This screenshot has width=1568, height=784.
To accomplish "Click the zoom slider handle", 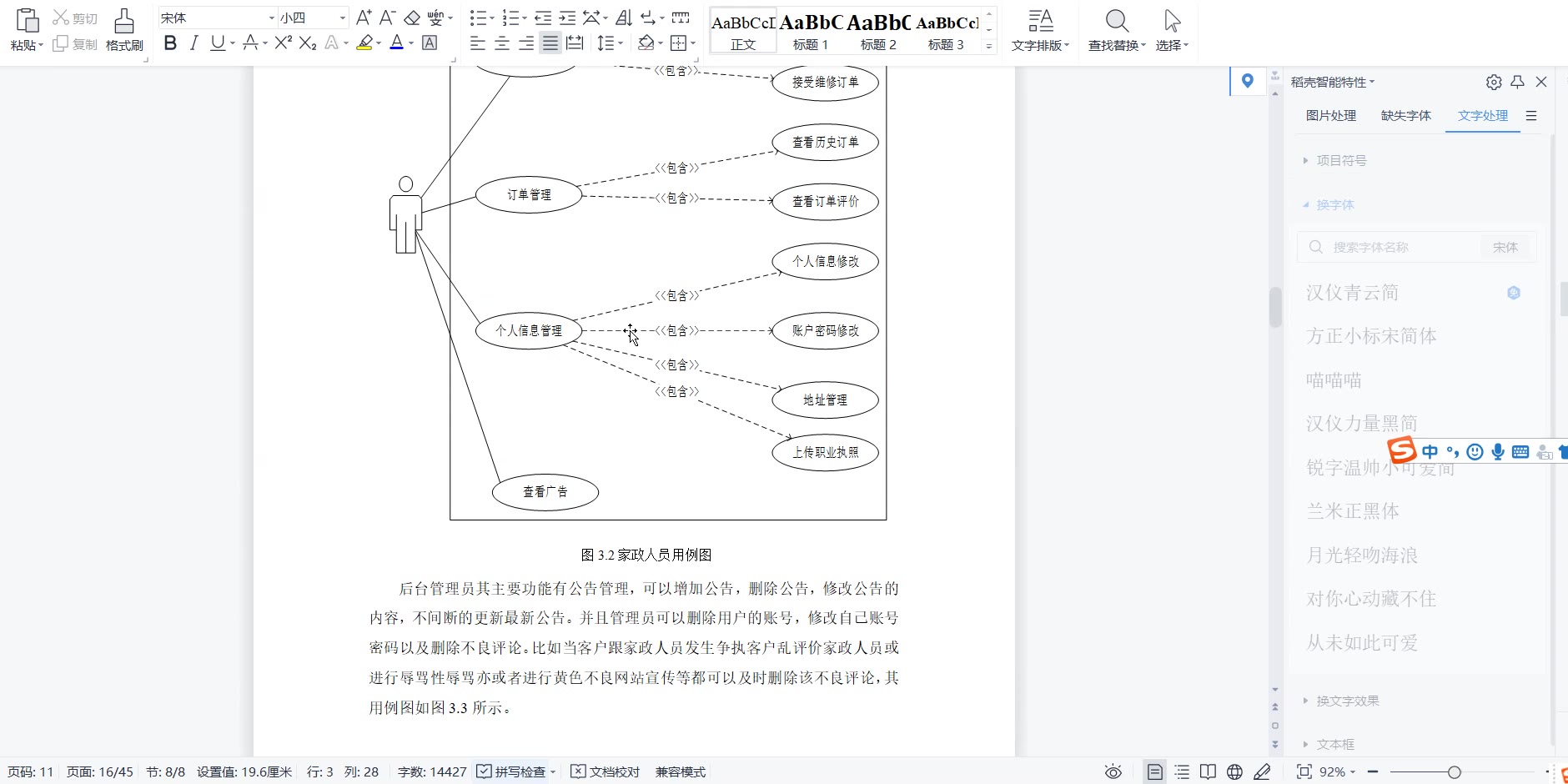I will (1455, 772).
